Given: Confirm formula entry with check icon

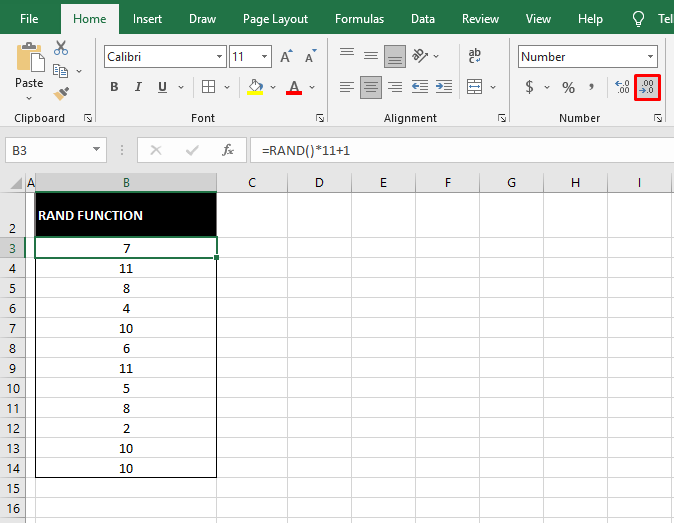Looking at the screenshot, I should pos(192,150).
